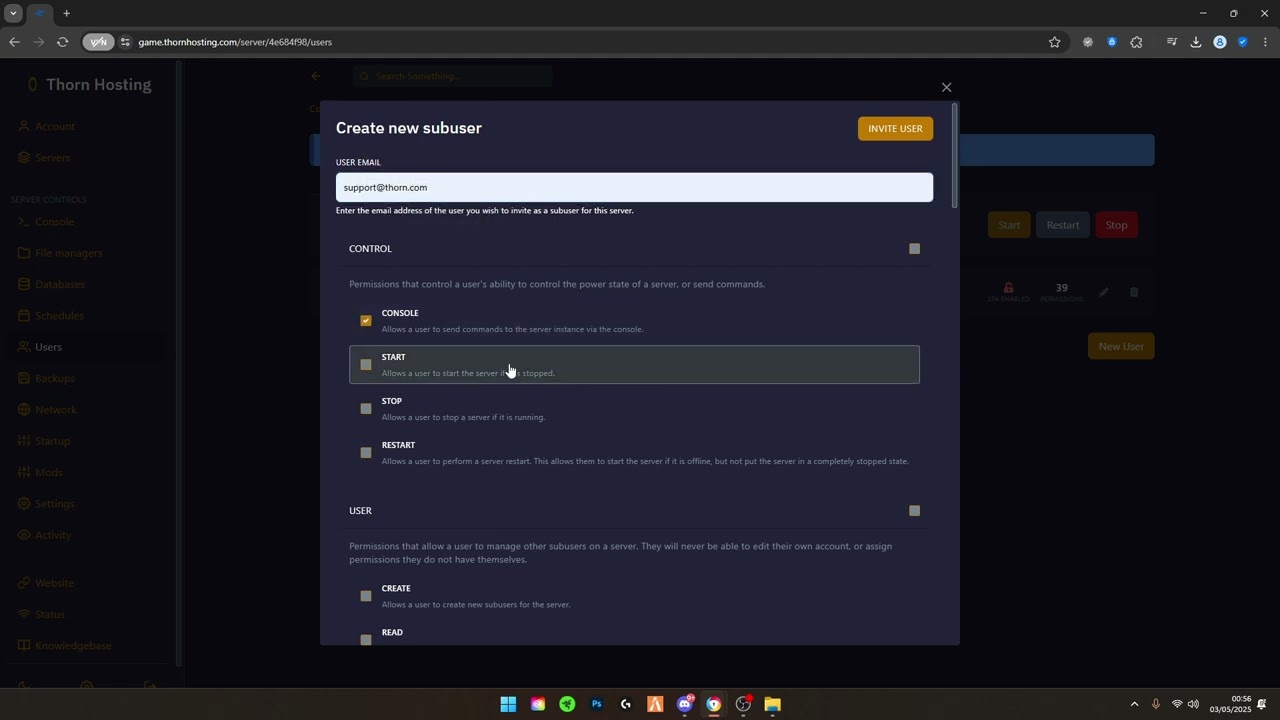The height and width of the screenshot is (720, 1280).
Task: Close the Create new subuser dialog
Action: click(946, 87)
